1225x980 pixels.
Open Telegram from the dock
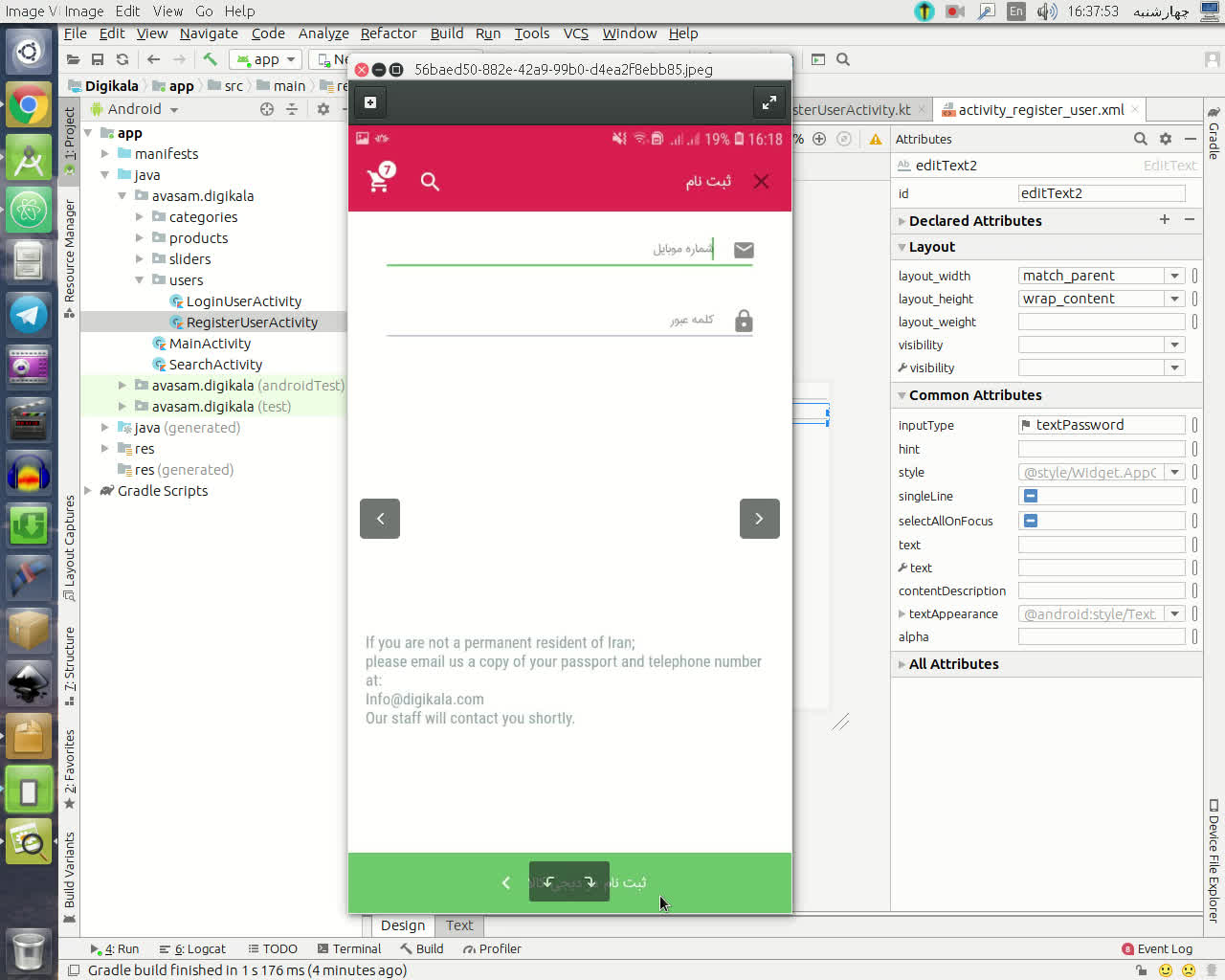click(x=28, y=315)
